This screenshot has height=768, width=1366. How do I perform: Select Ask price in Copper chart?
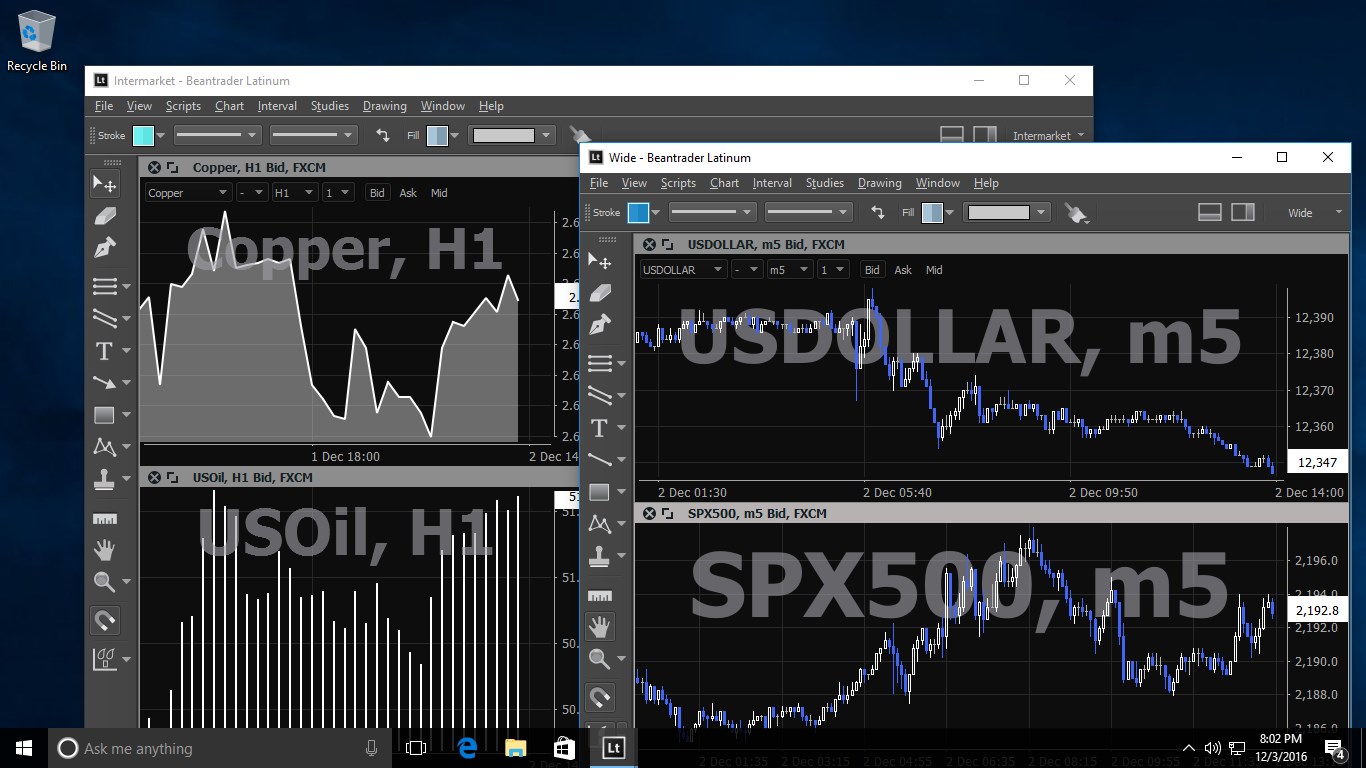(408, 193)
